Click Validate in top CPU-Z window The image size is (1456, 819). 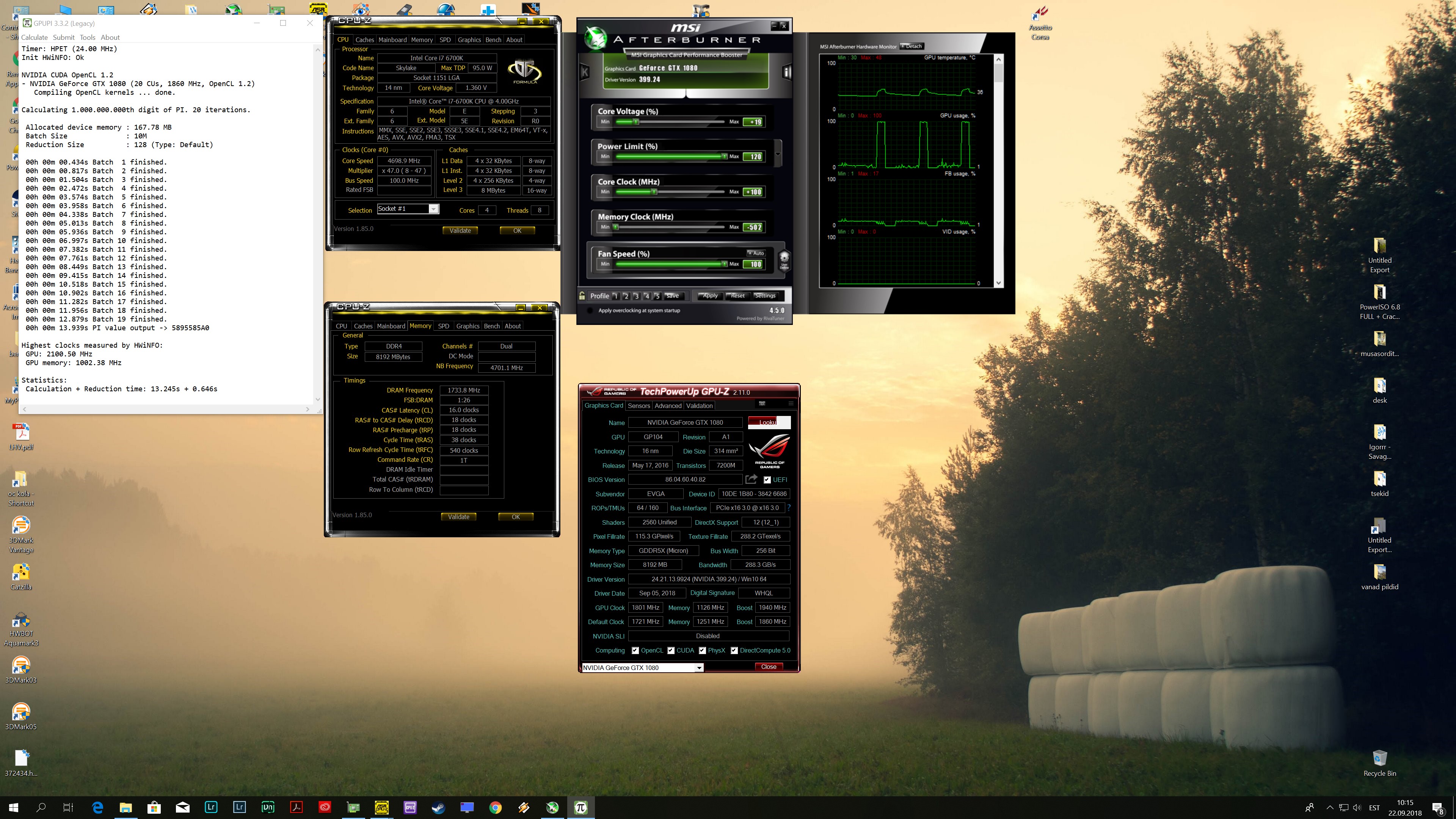460,230
